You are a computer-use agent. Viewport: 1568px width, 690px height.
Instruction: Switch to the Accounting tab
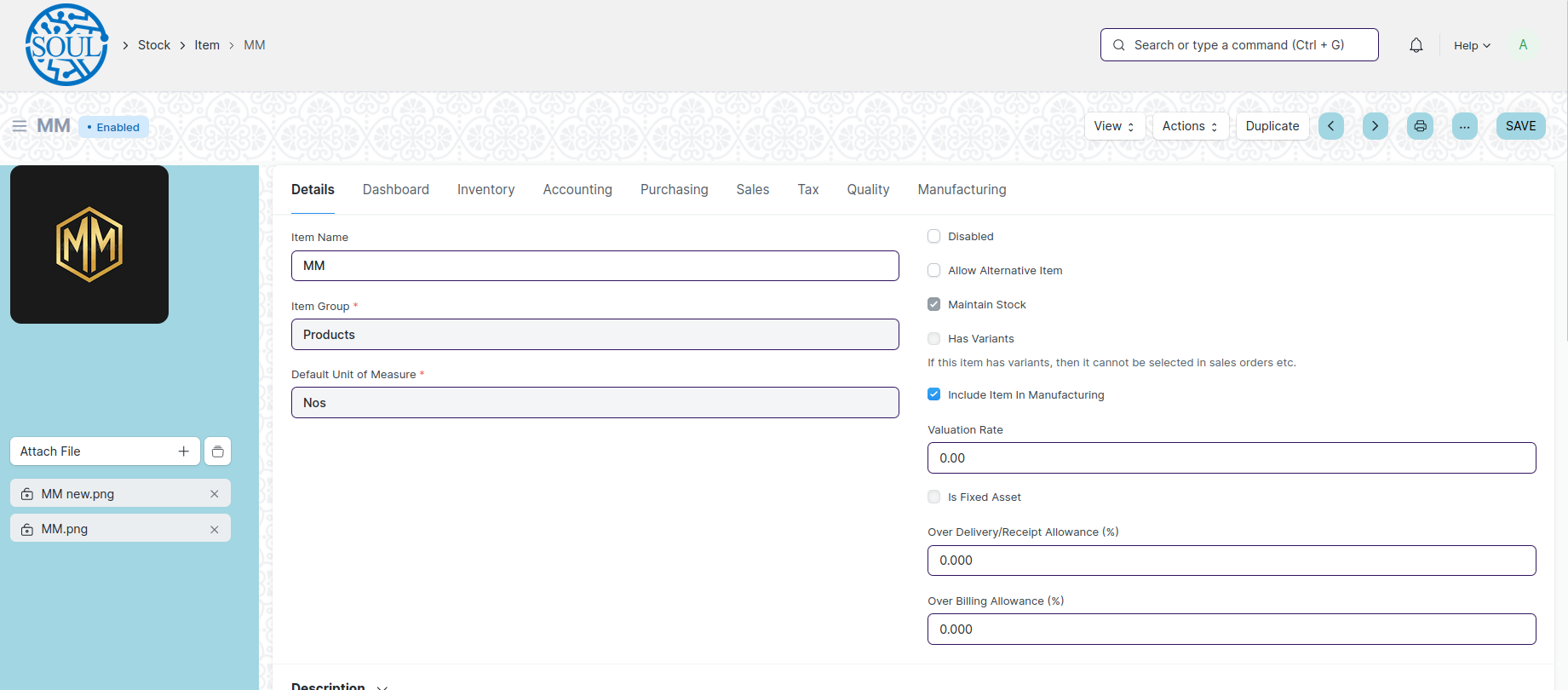pos(577,189)
